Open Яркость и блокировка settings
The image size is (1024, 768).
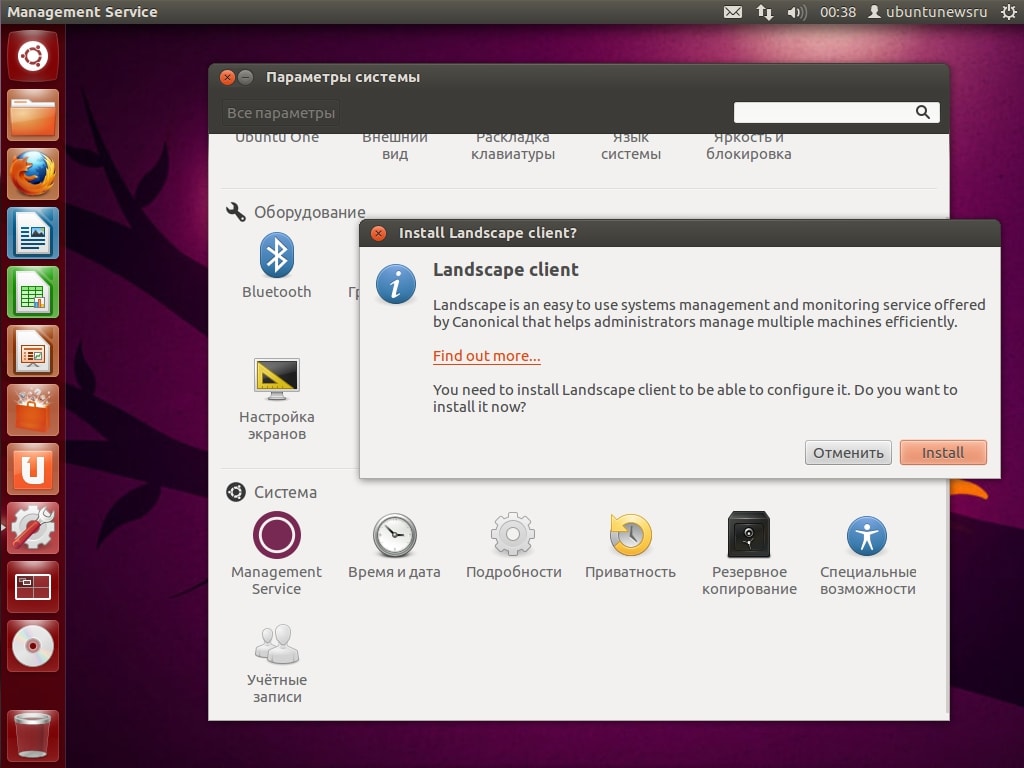(x=748, y=146)
